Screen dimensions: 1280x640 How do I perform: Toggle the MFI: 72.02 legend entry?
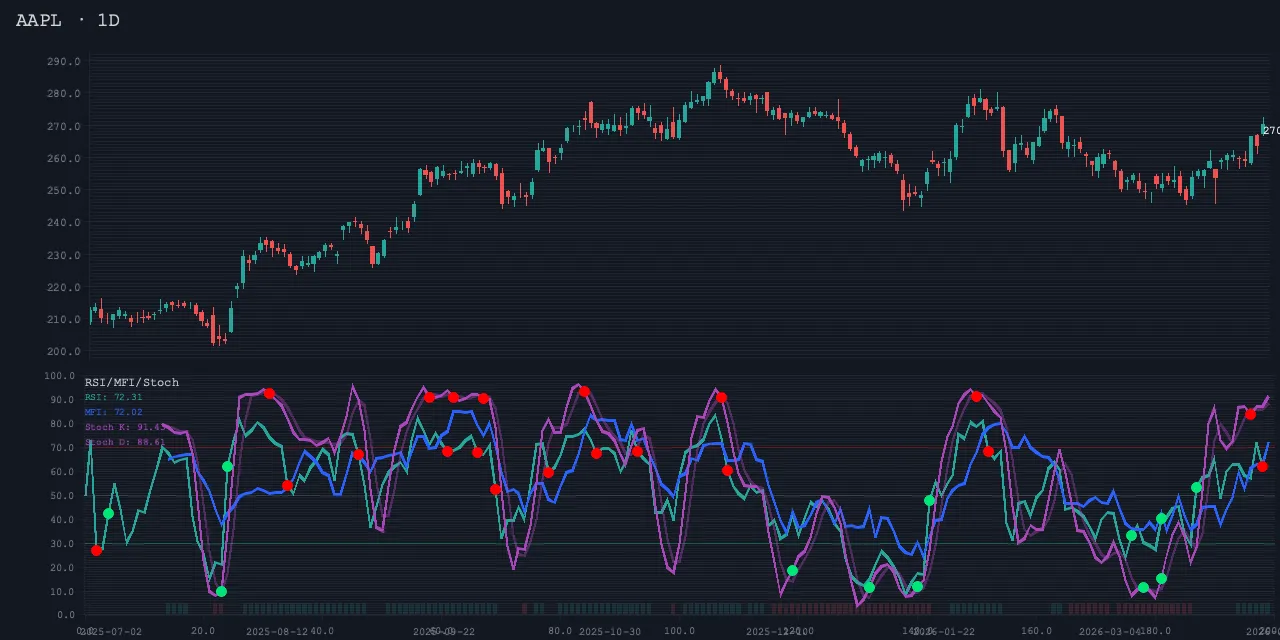[113, 412]
